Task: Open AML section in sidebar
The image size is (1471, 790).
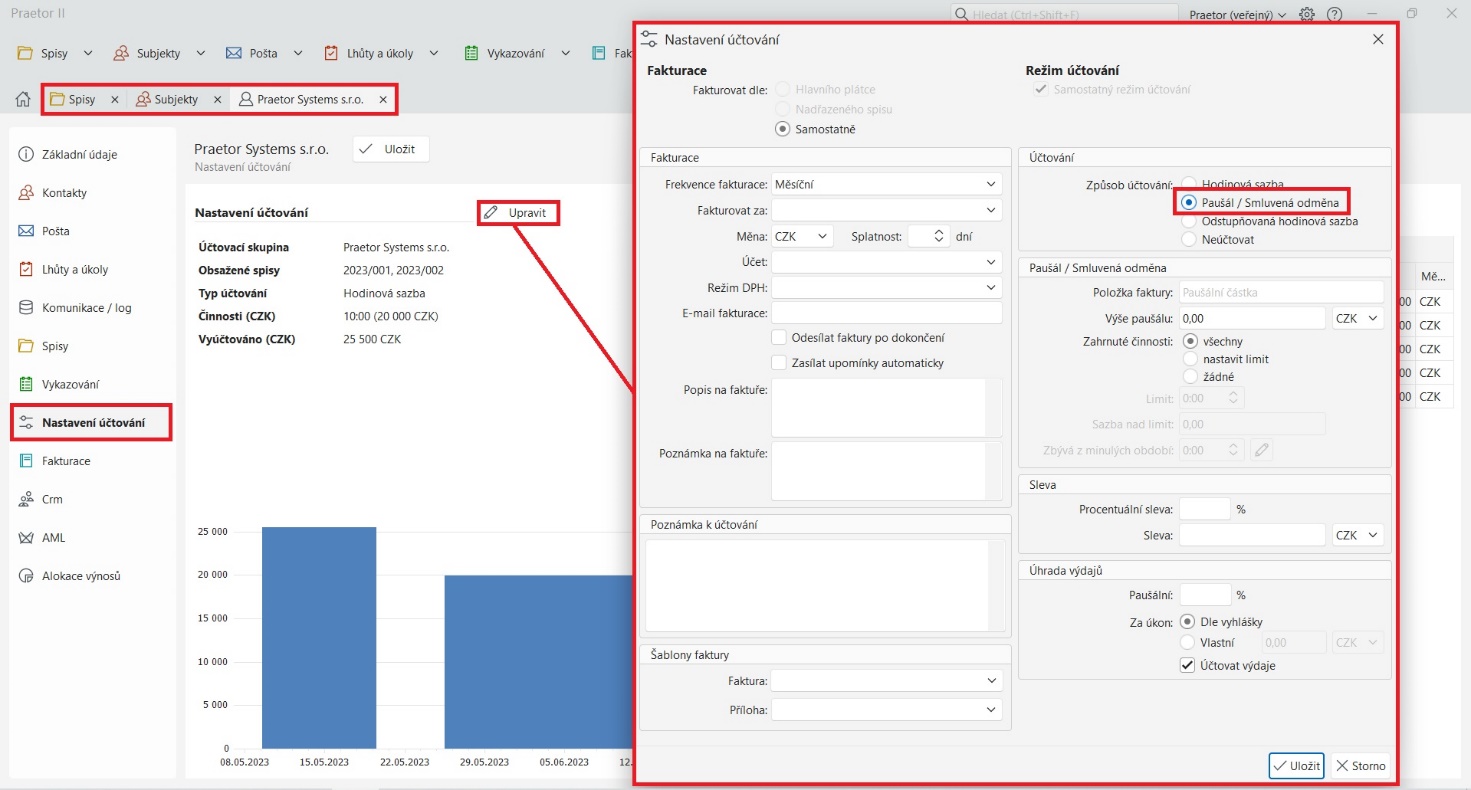Action: pos(53,538)
